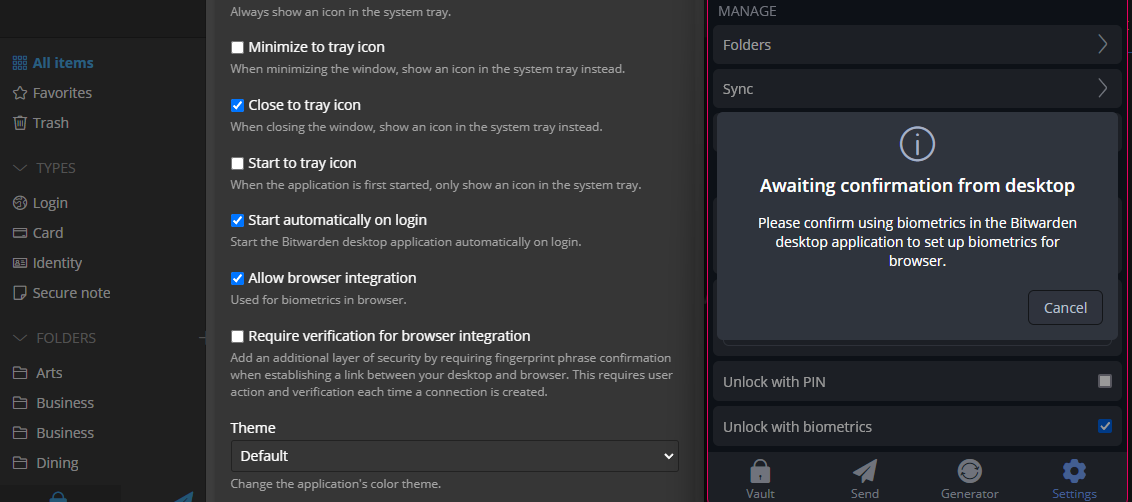Filter by Card type

click(48, 233)
